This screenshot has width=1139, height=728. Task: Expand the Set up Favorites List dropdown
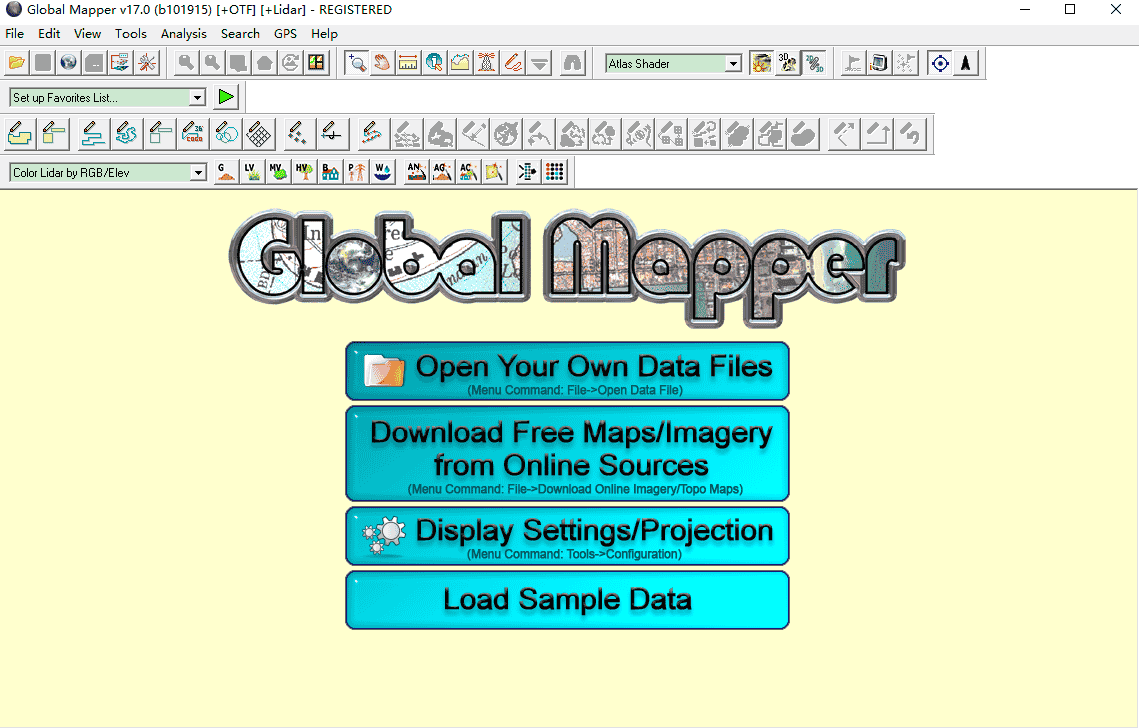[x=197, y=98]
